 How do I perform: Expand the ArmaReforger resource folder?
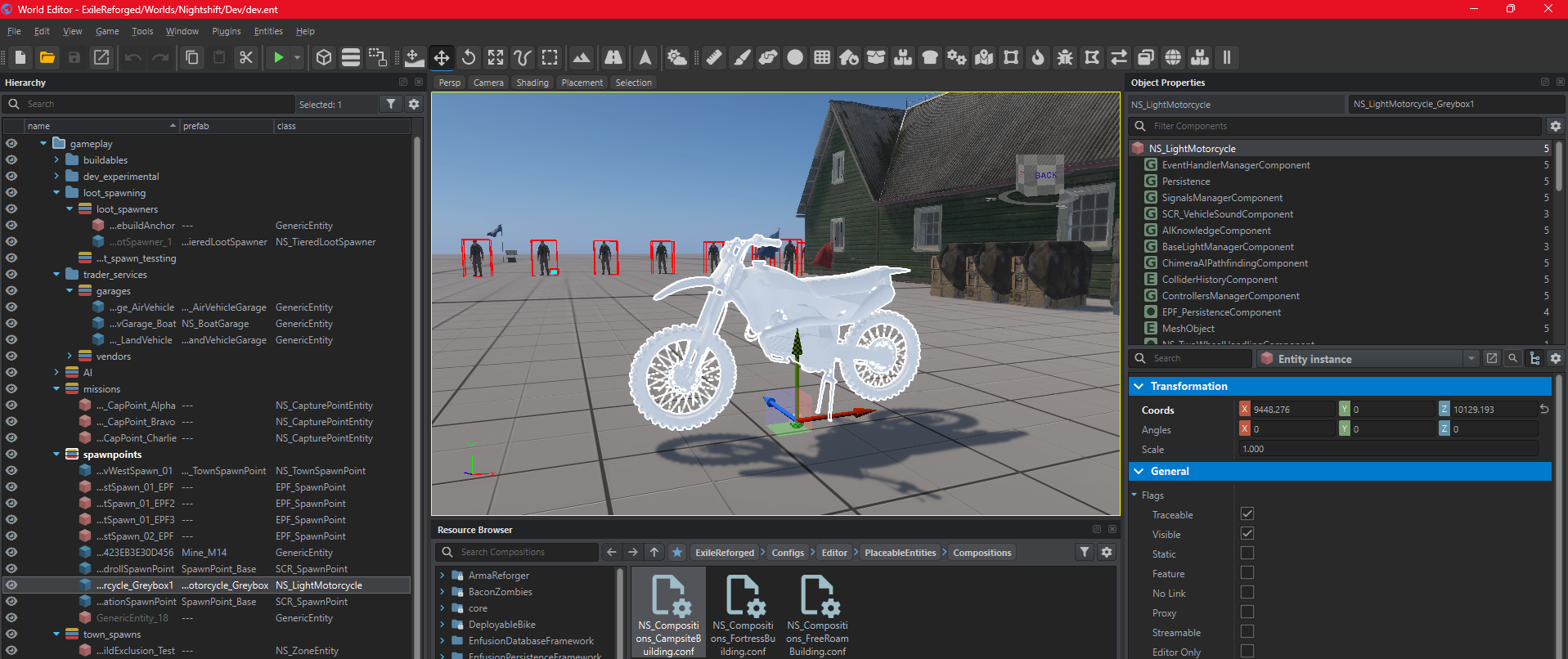(x=443, y=575)
